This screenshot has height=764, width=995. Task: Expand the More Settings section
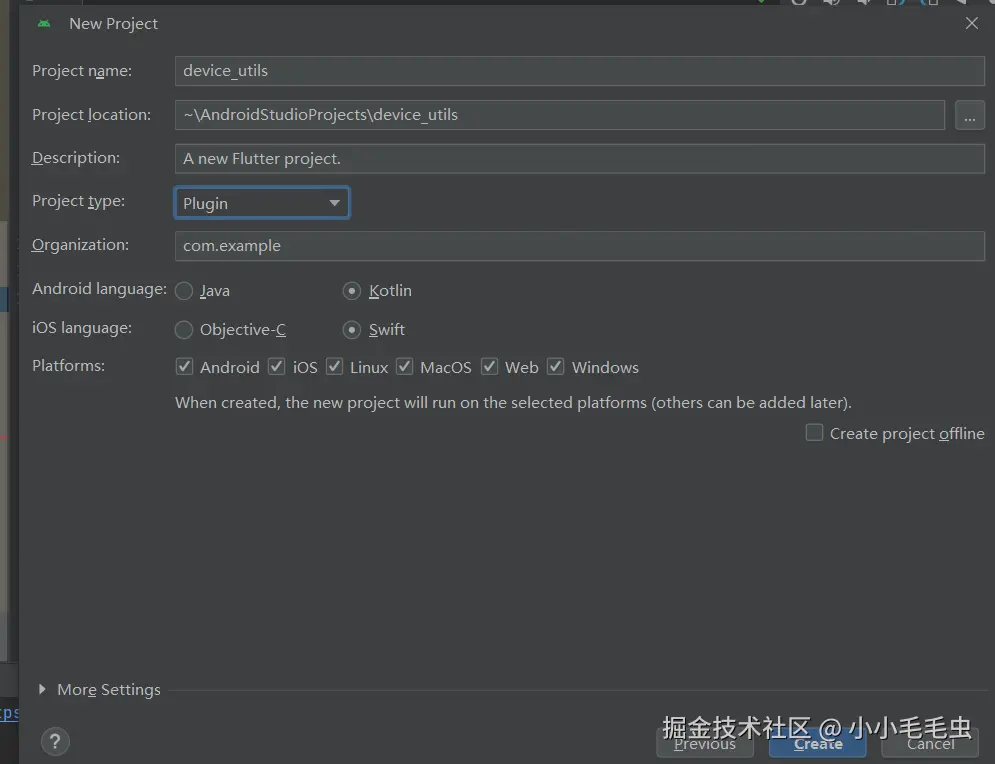click(42, 689)
